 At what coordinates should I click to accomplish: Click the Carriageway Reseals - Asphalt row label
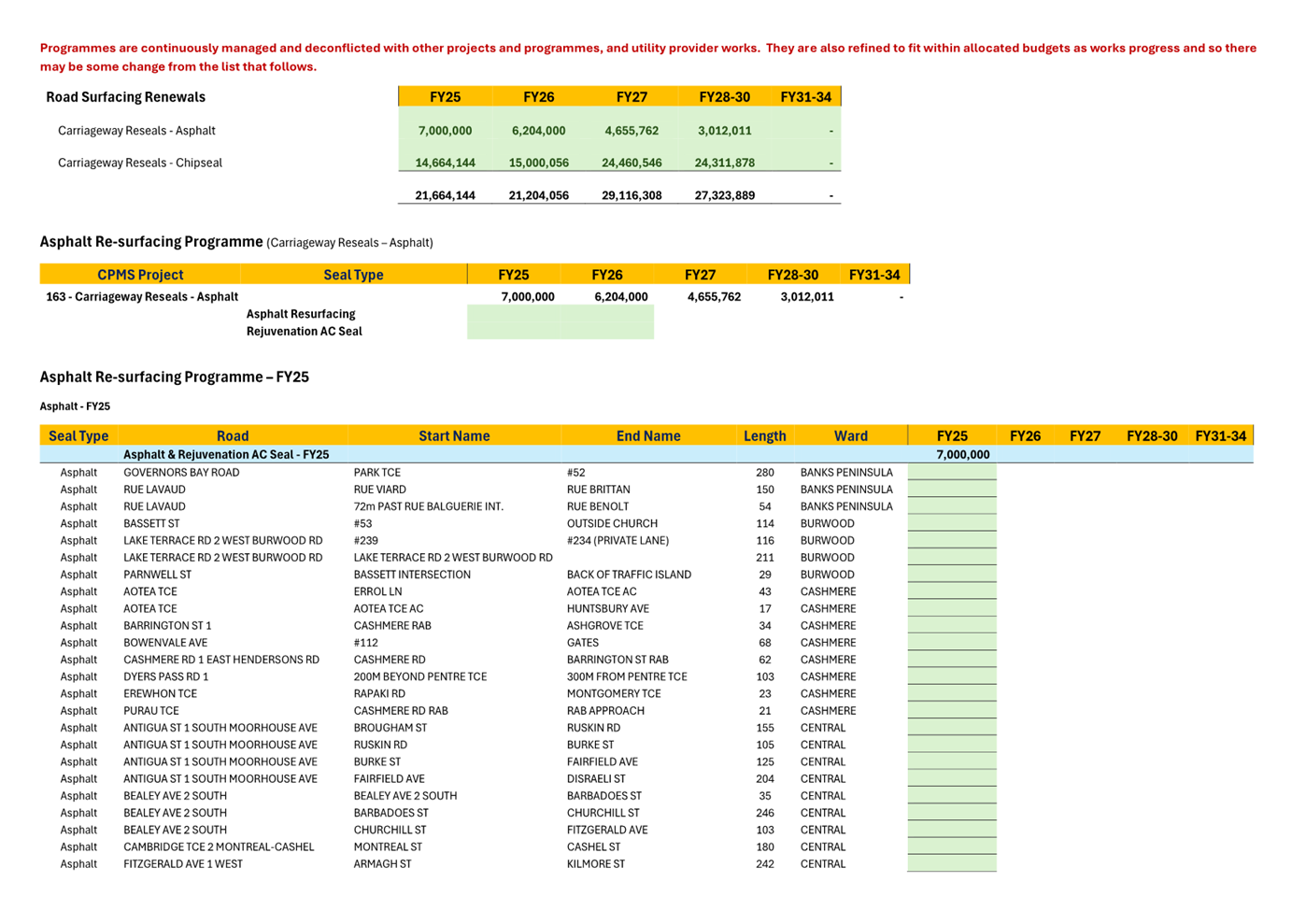136,131
